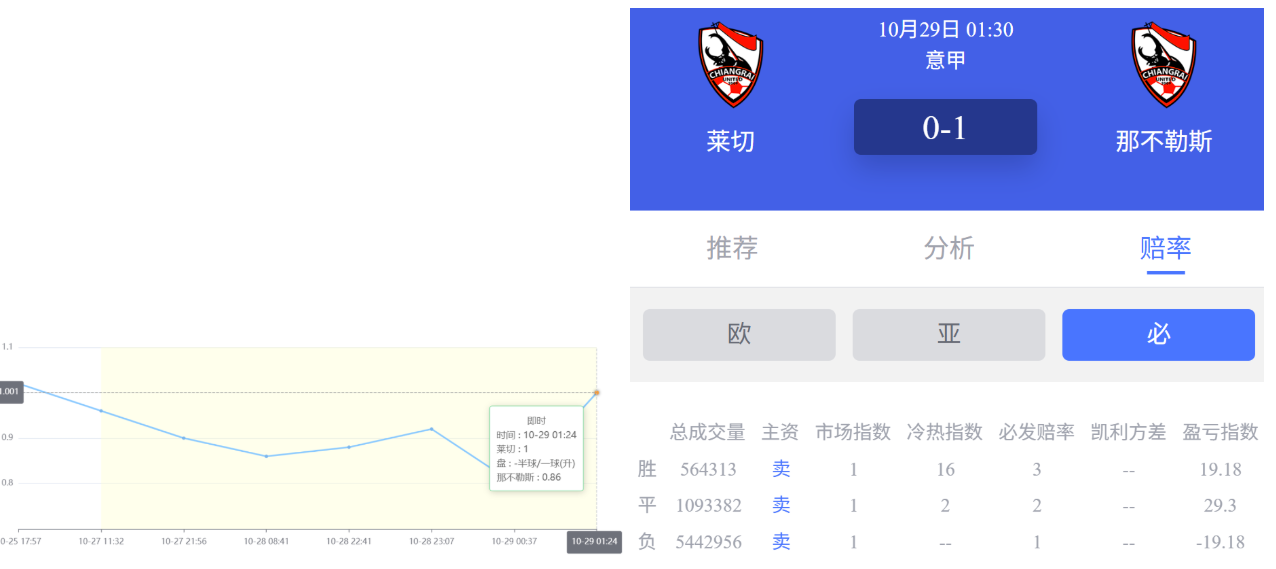This screenshot has width=1276, height=569.
Task: Select the 必 odds button
Action: [x=1158, y=335]
